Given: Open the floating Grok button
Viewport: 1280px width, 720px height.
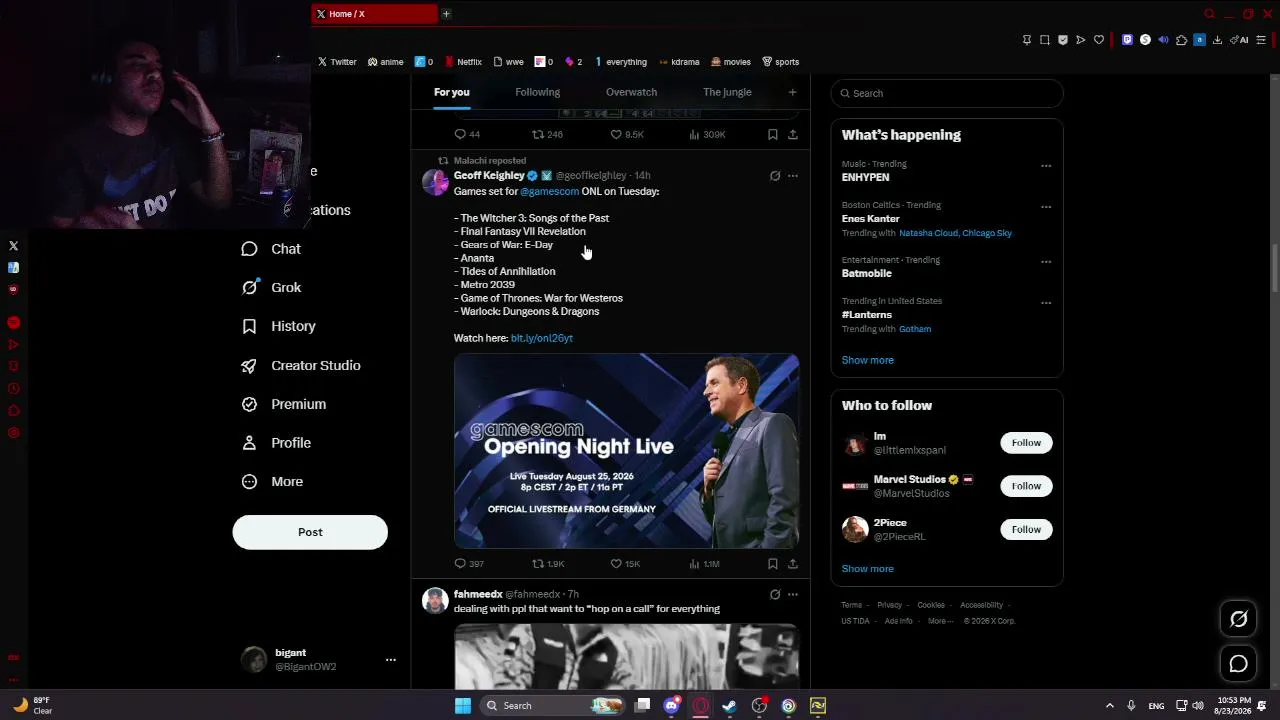Looking at the screenshot, I should (1238, 619).
